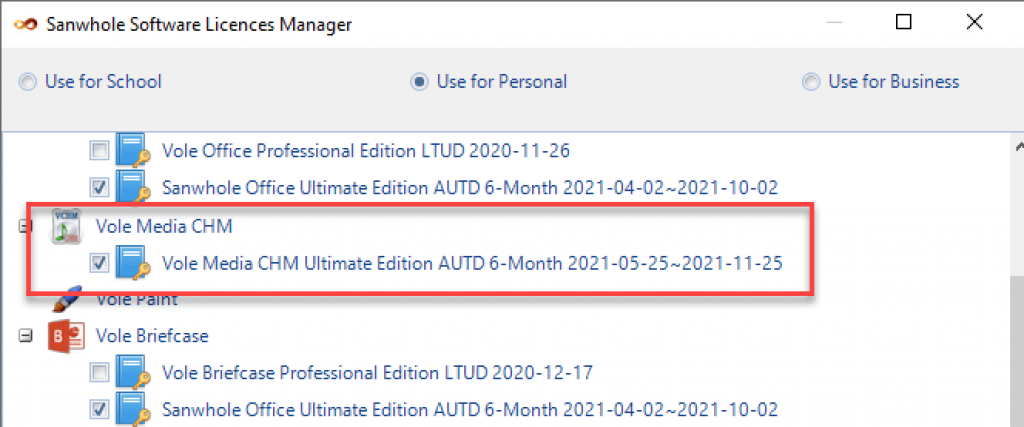Viewport: 1024px width, 427px height.
Task: Select Vole Media CHM Ultimate Edition licence text
Action: click(472, 263)
